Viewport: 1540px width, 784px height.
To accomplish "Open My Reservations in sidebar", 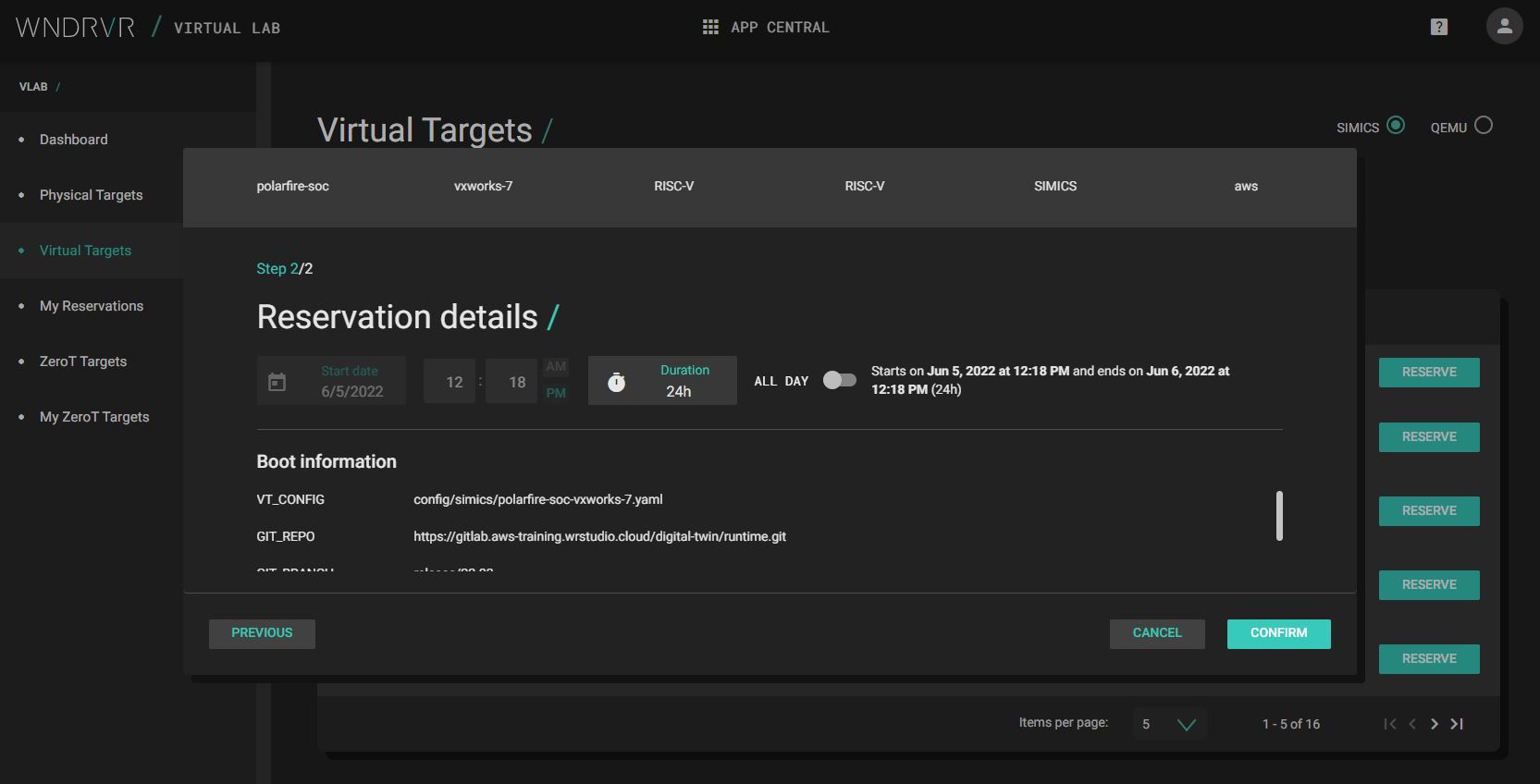I will tap(92, 306).
